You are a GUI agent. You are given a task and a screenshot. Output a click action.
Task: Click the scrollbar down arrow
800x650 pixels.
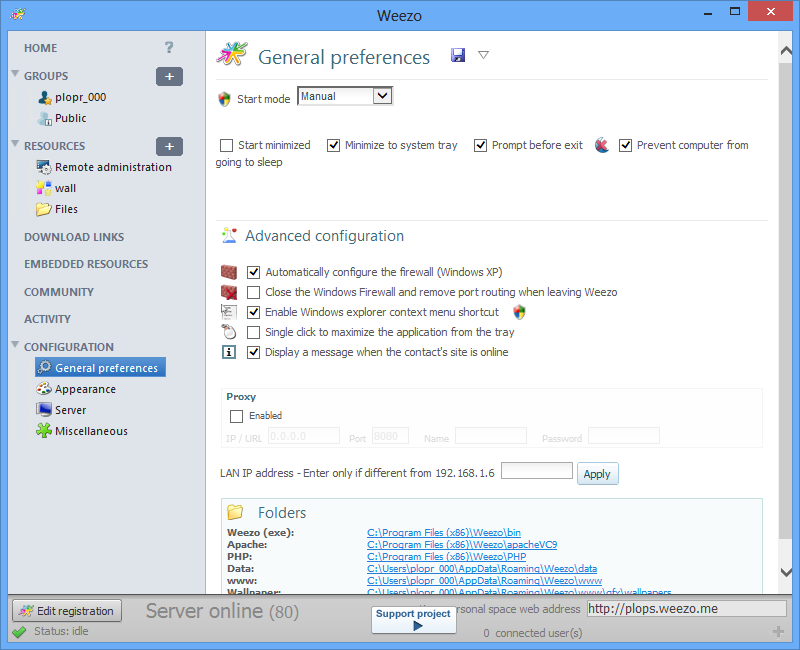tap(786, 572)
